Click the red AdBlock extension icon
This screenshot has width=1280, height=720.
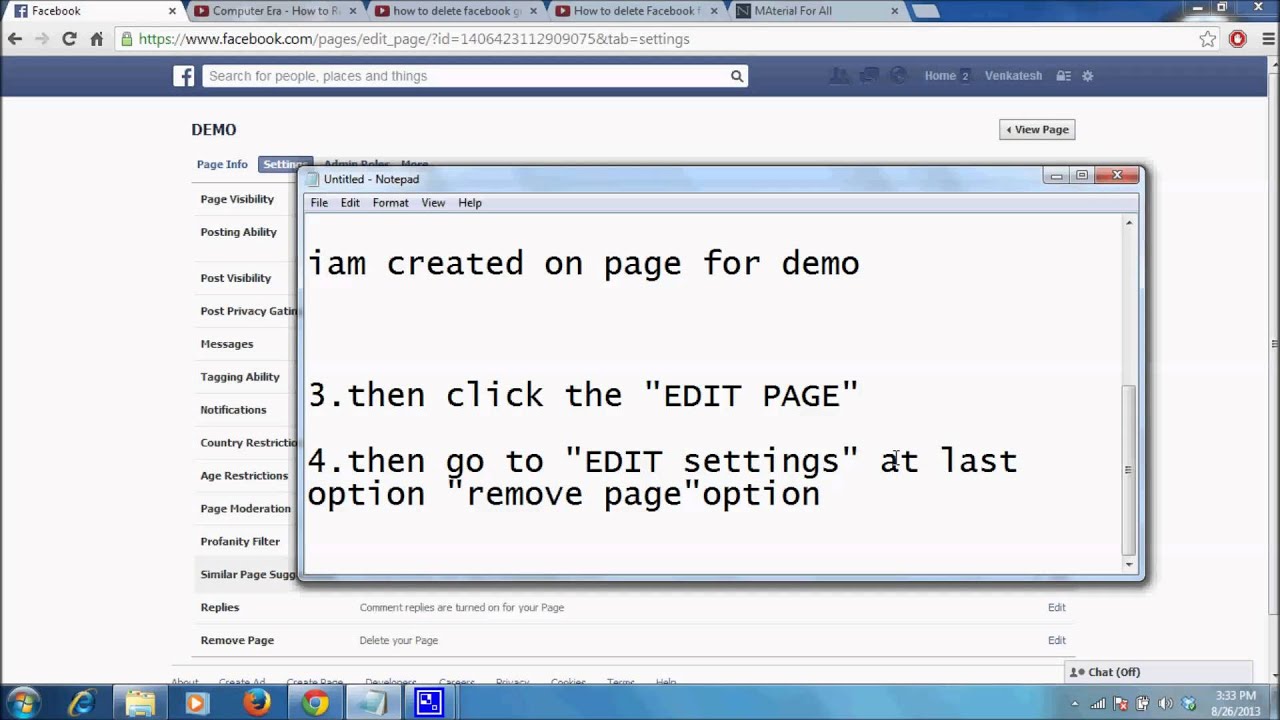[1238, 39]
